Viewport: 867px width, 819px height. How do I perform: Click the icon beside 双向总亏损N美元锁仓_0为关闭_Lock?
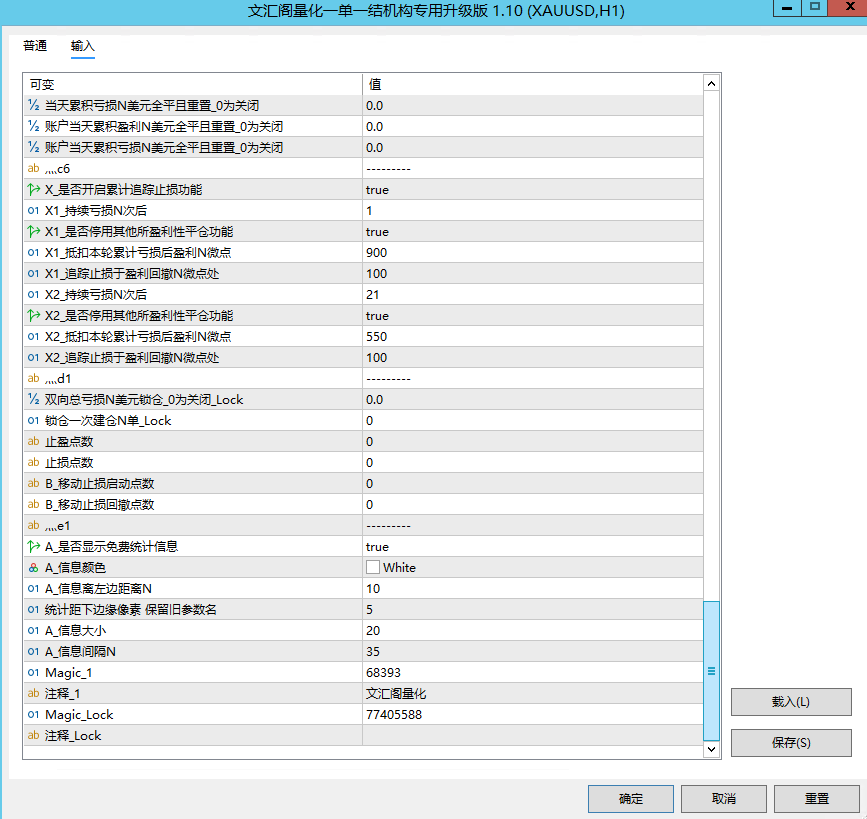click(x=34, y=399)
